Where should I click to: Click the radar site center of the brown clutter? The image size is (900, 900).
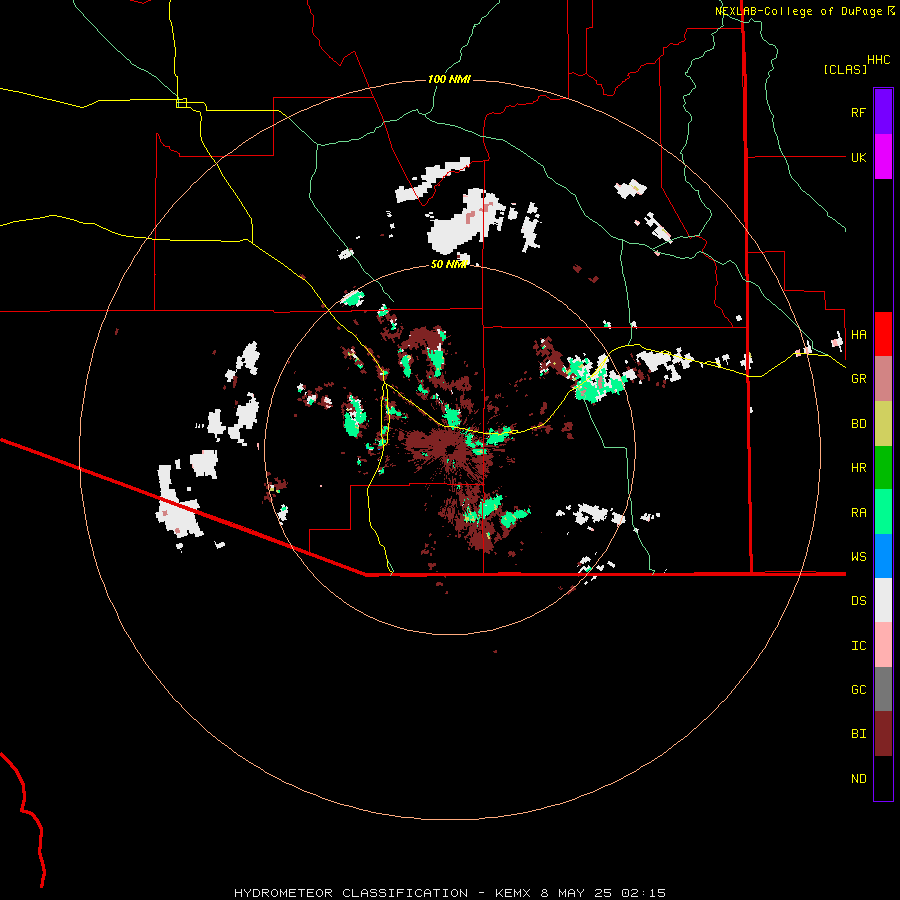coord(449,449)
